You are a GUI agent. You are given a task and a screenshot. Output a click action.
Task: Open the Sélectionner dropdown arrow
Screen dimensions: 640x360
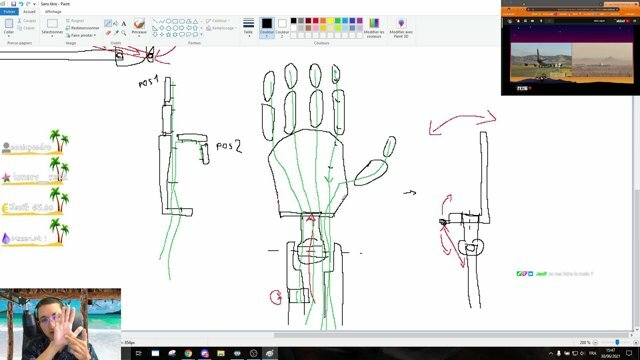(x=52, y=36)
